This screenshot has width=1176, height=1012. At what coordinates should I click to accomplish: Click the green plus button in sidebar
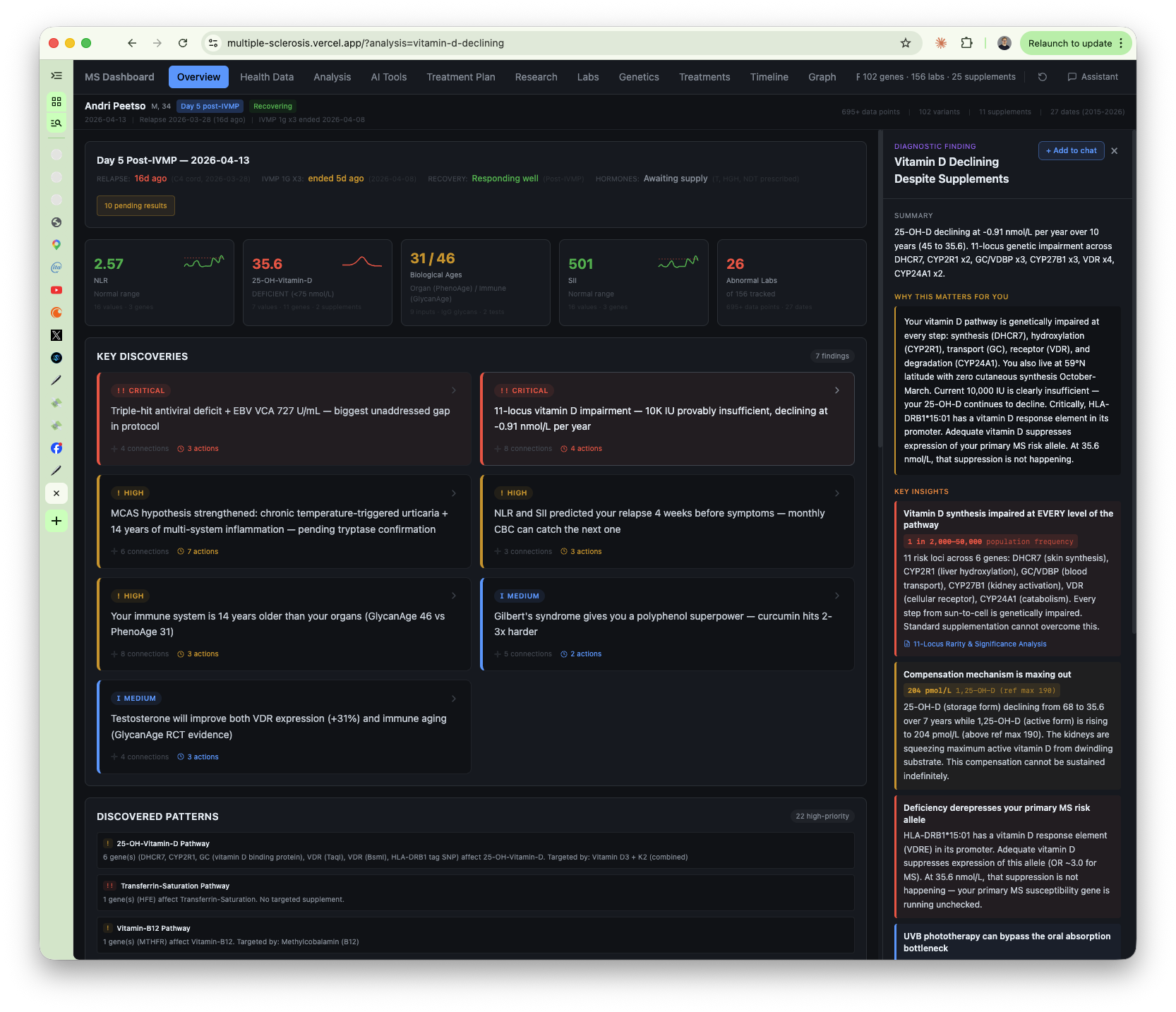coord(56,521)
